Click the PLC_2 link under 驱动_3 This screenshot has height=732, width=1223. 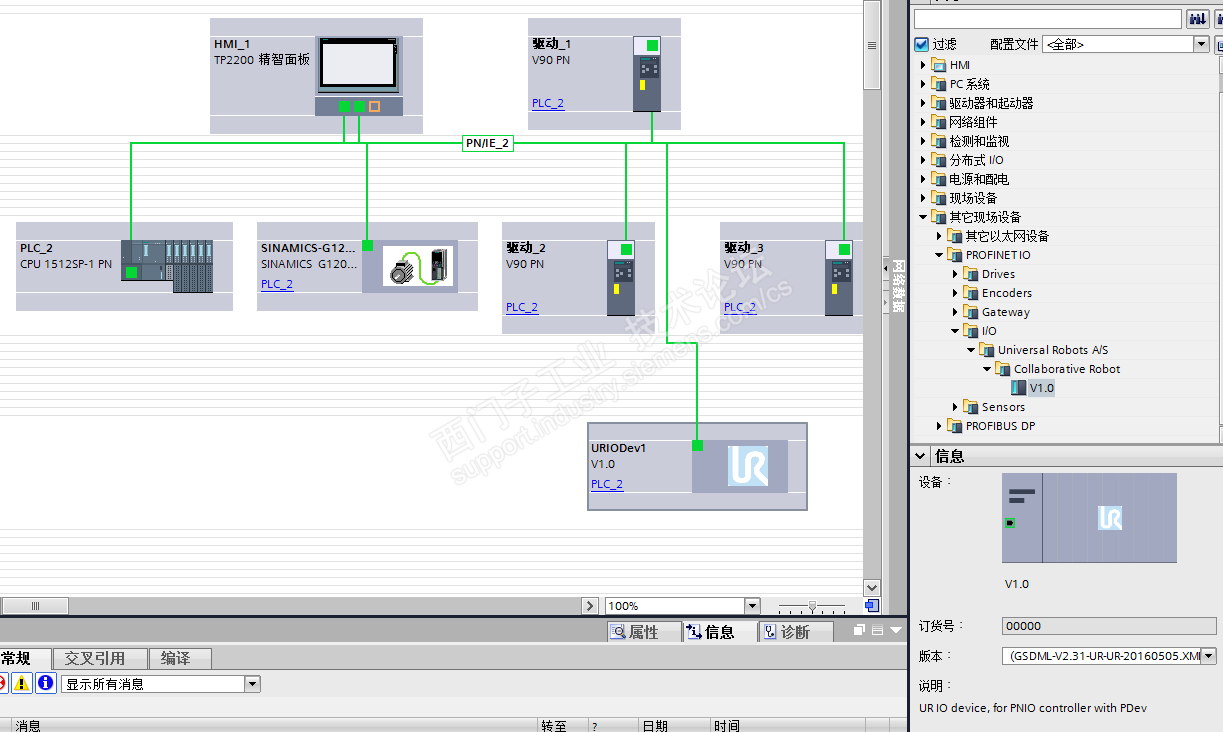740,308
